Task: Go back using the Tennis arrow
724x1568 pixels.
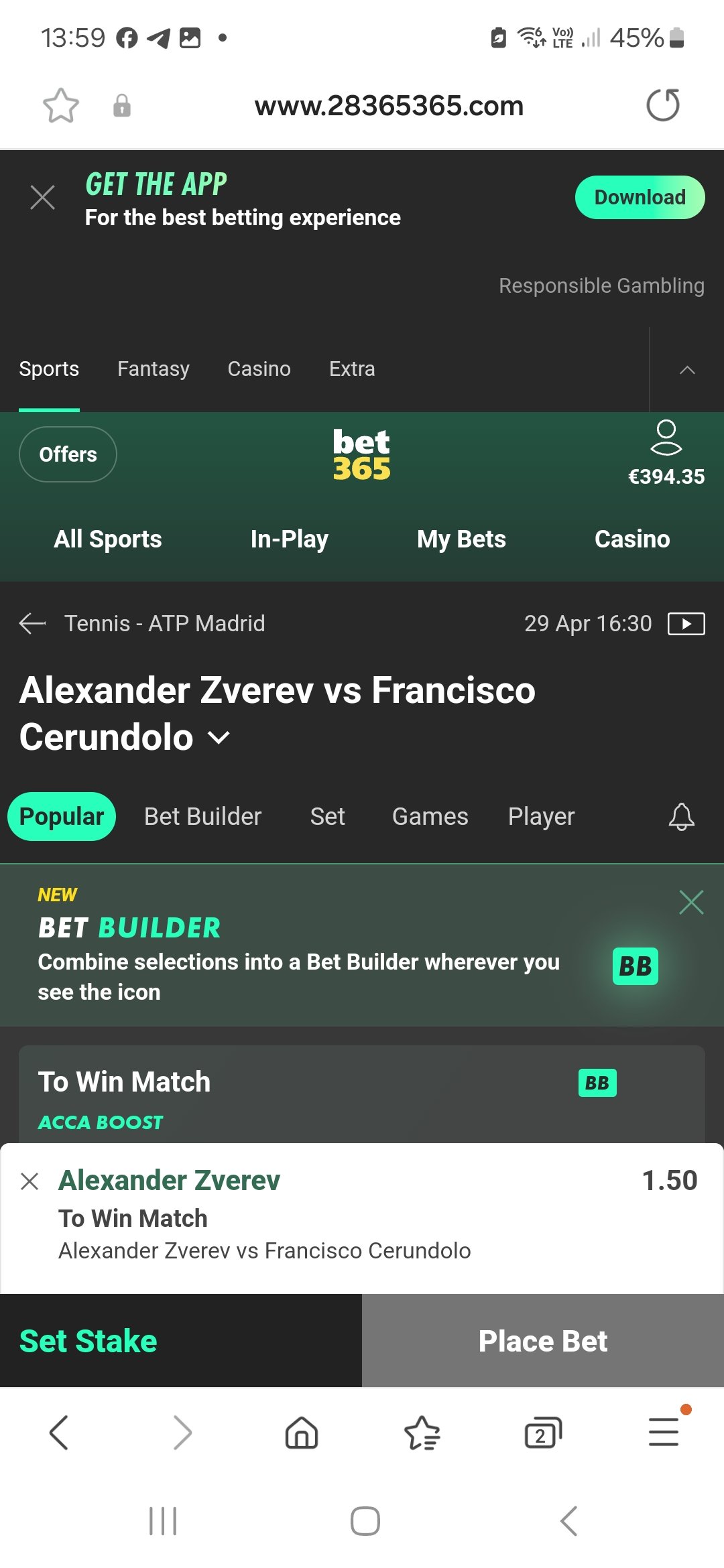Action: click(32, 624)
